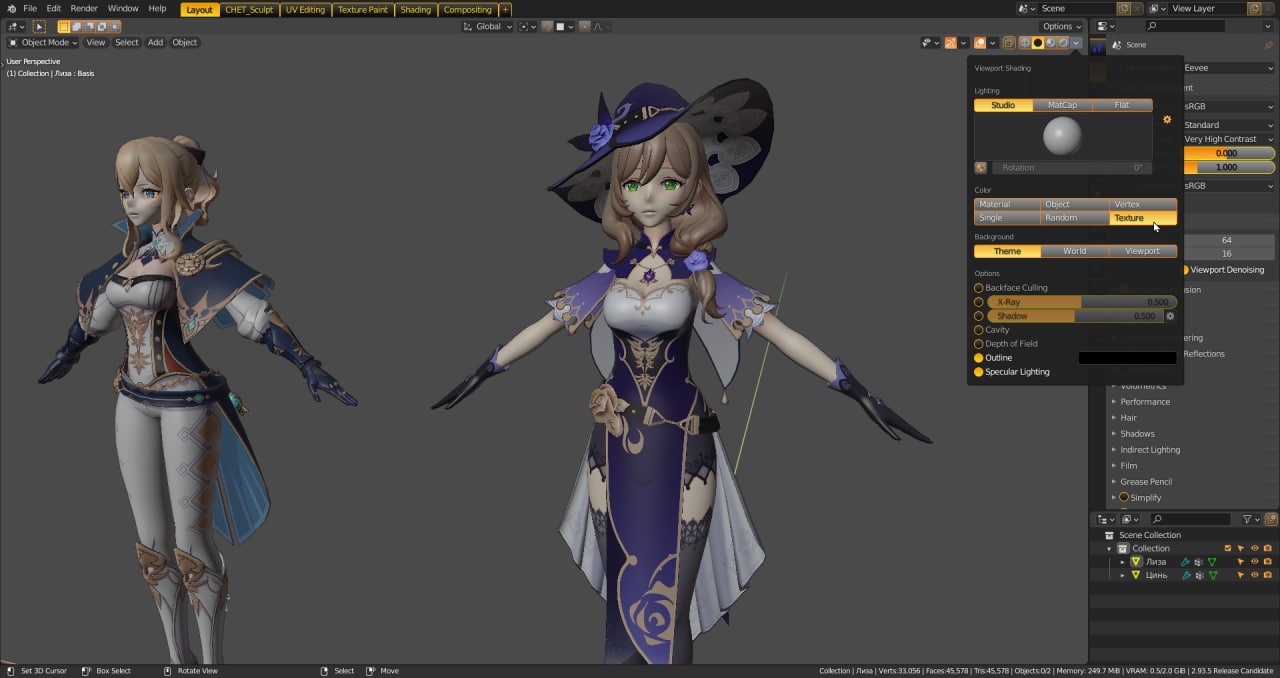Enable the Shadow checkbox
This screenshot has width=1280, height=678.
point(979,316)
